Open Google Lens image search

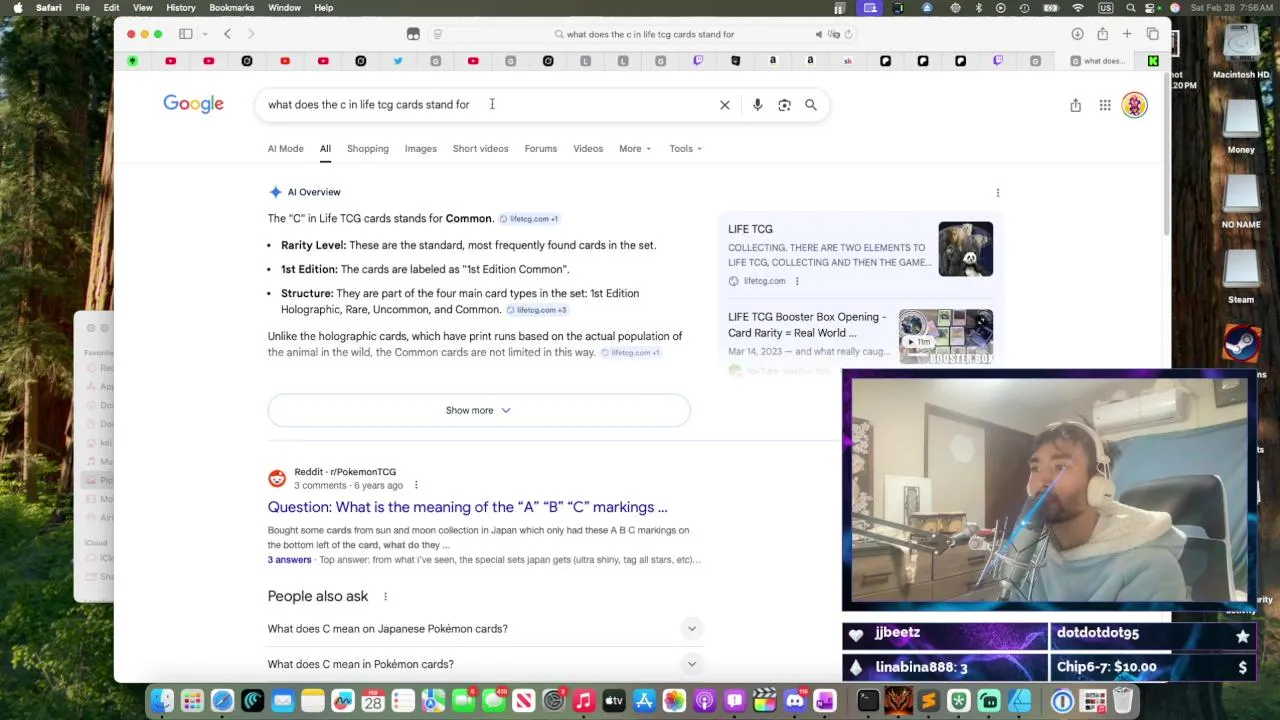(x=784, y=104)
